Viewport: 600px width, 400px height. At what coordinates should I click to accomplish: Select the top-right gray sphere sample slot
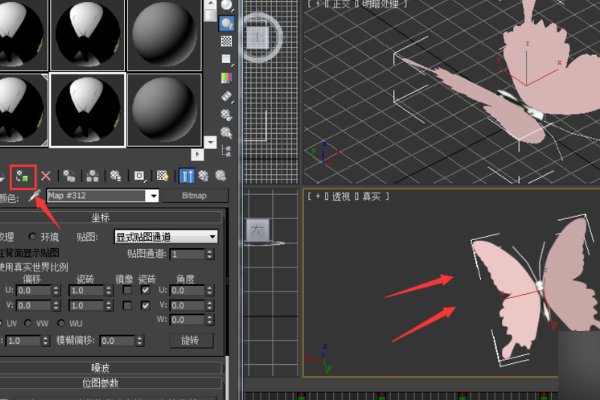click(x=164, y=35)
